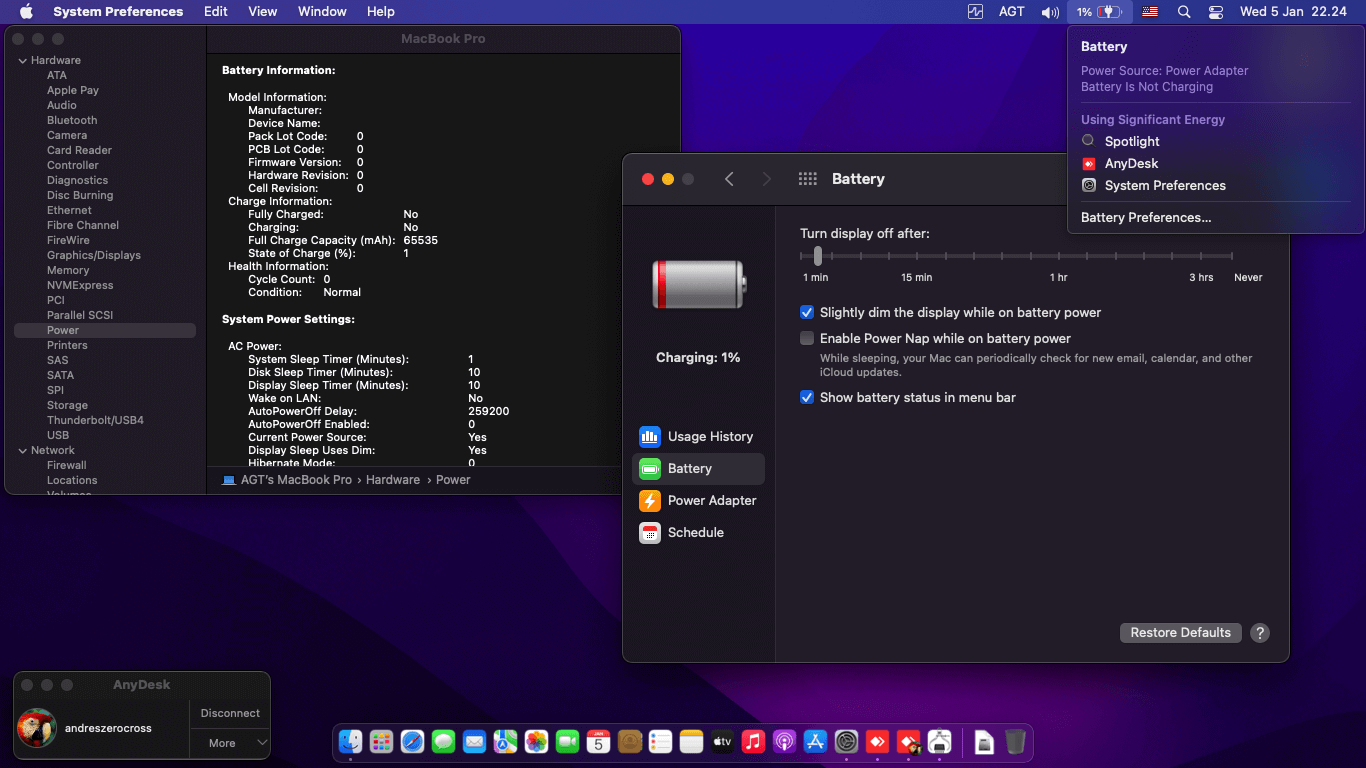Open Control Center in the menu bar
Image resolution: width=1366 pixels, height=768 pixels.
1216,12
